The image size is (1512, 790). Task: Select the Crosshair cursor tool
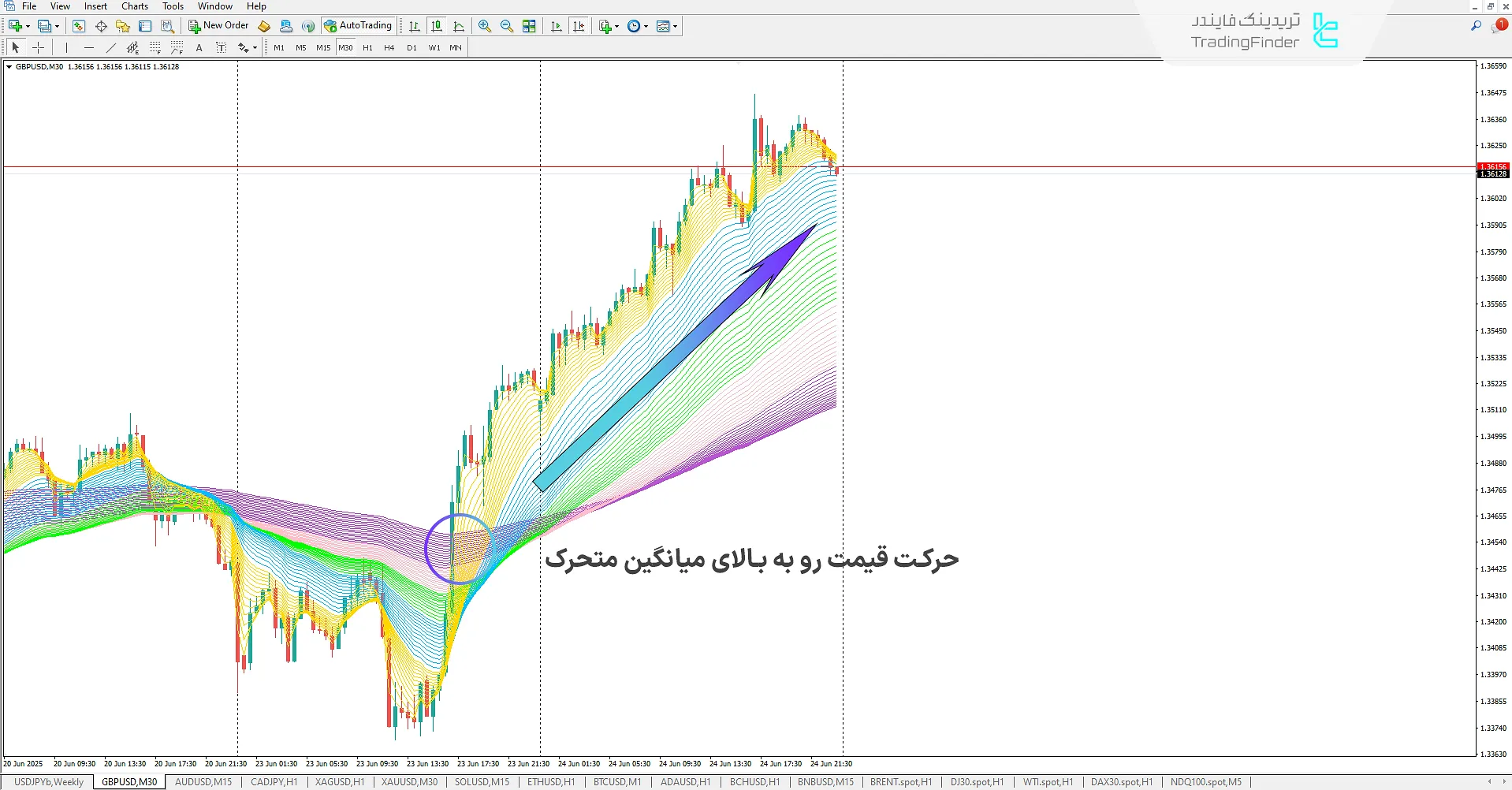click(38, 48)
